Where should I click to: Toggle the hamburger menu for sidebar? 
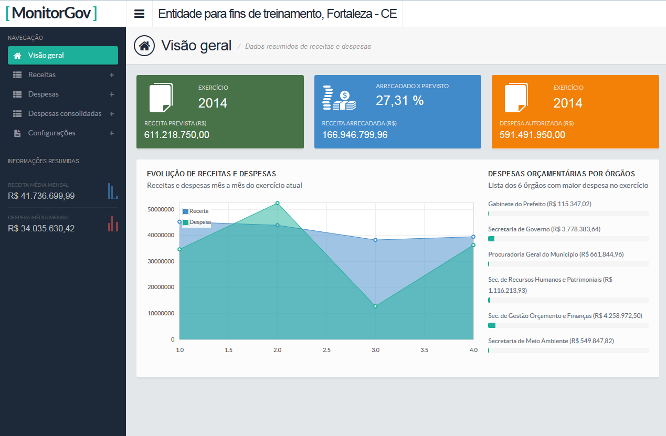coord(139,15)
